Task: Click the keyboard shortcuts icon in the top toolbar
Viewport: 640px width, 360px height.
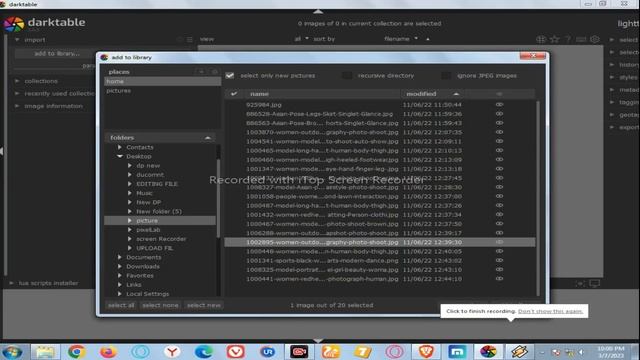Action: click(x=581, y=39)
